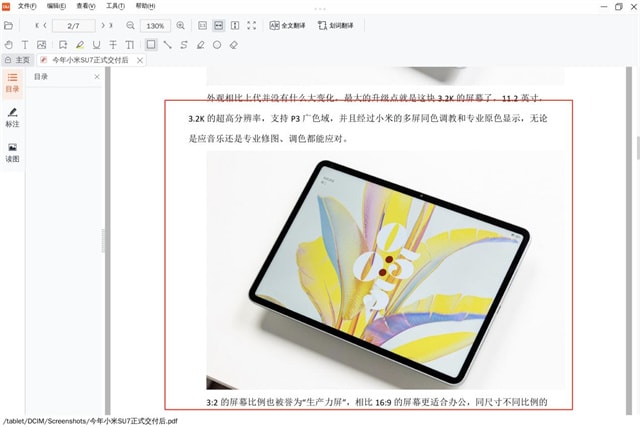The height and width of the screenshot is (427, 640).
Task: Zoom in with the plus magnifier
Action: (180, 25)
